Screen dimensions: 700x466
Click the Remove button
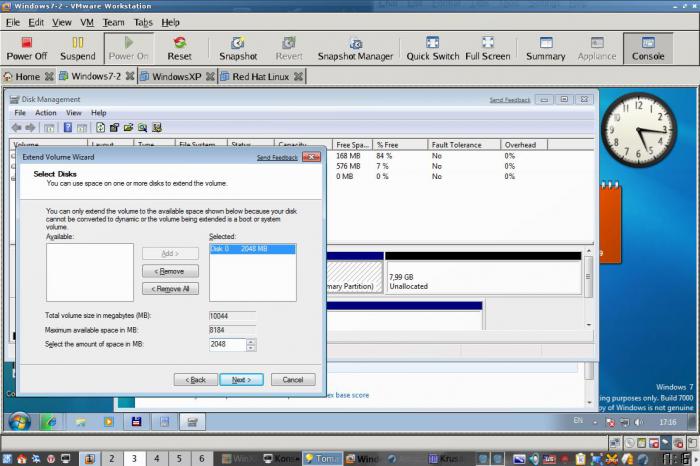click(170, 271)
